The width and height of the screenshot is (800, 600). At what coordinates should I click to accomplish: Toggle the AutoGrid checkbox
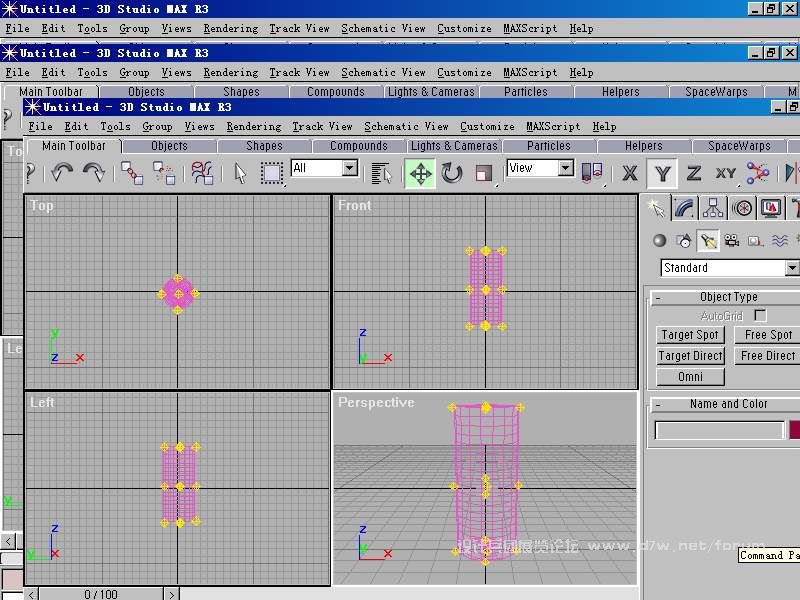pyautogui.click(x=760, y=315)
